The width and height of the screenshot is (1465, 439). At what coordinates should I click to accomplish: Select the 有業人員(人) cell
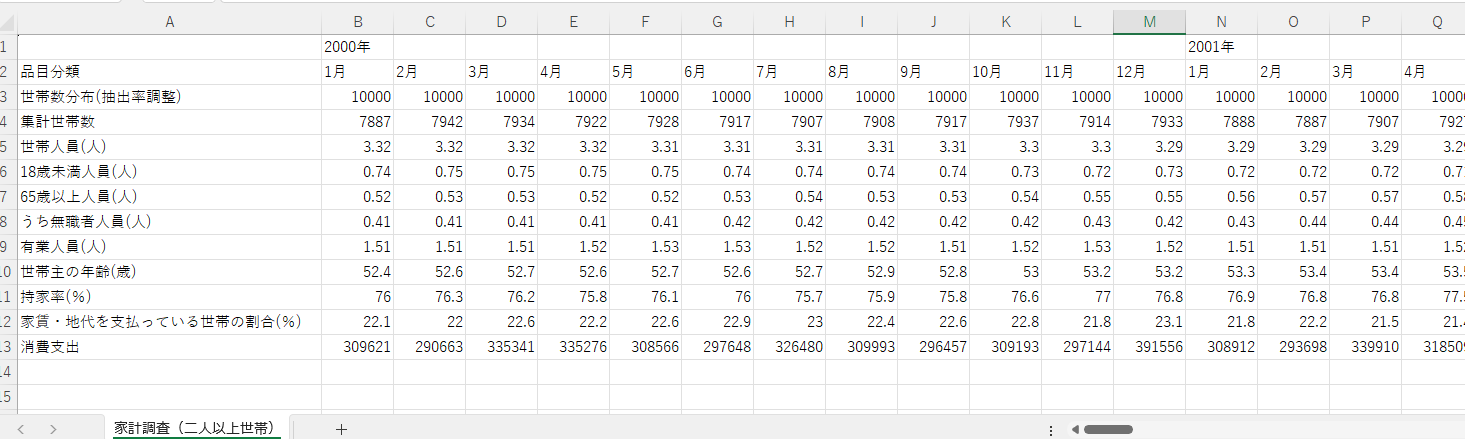[169, 247]
